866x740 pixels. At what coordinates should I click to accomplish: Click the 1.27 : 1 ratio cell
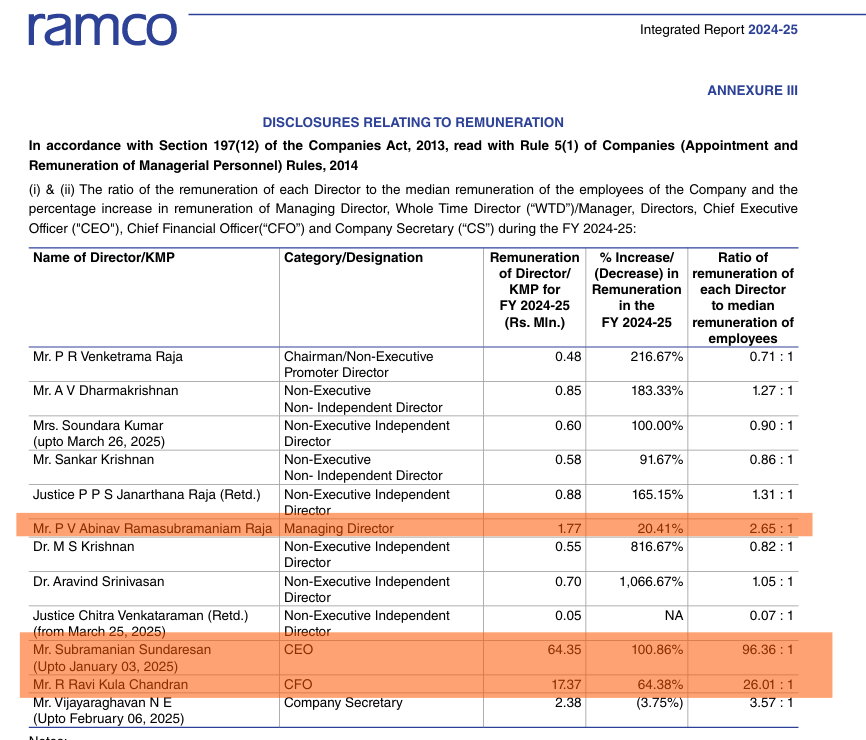[x=773, y=391]
